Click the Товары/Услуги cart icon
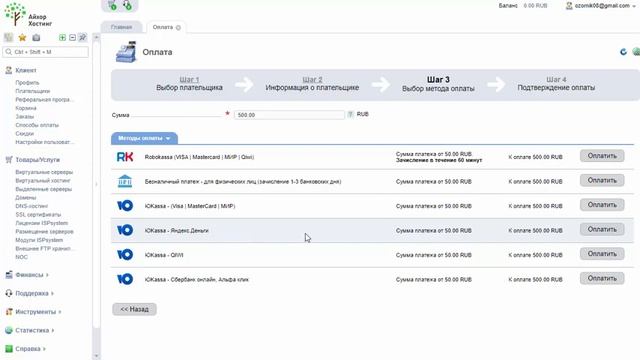The image size is (640, 360). 9,160
